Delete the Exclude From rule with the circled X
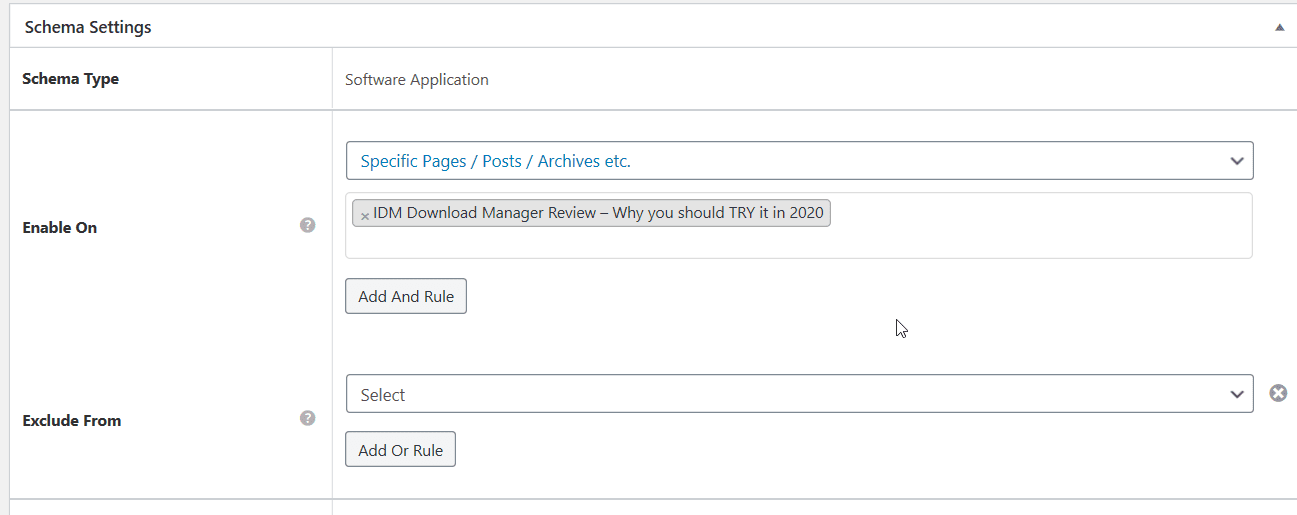1297x515 pixels. (x=1278, y=394)
